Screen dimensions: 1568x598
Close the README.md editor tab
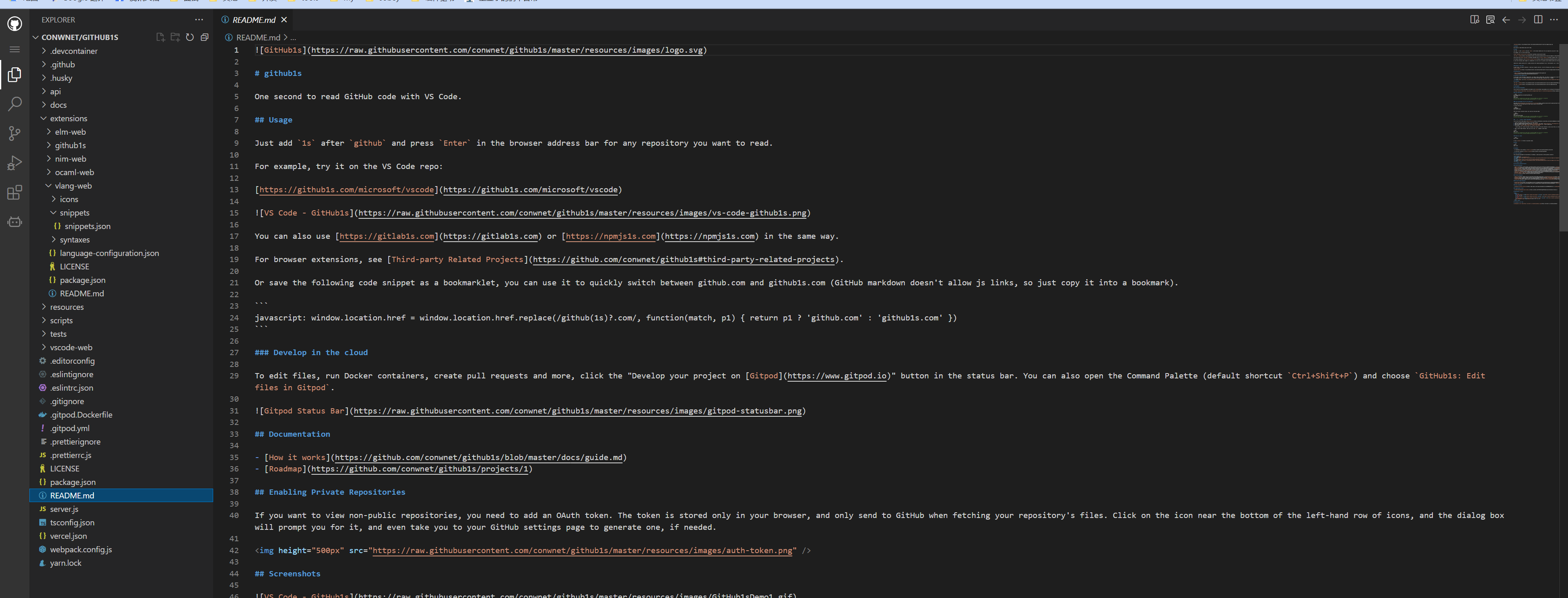[x=284, y=20]
